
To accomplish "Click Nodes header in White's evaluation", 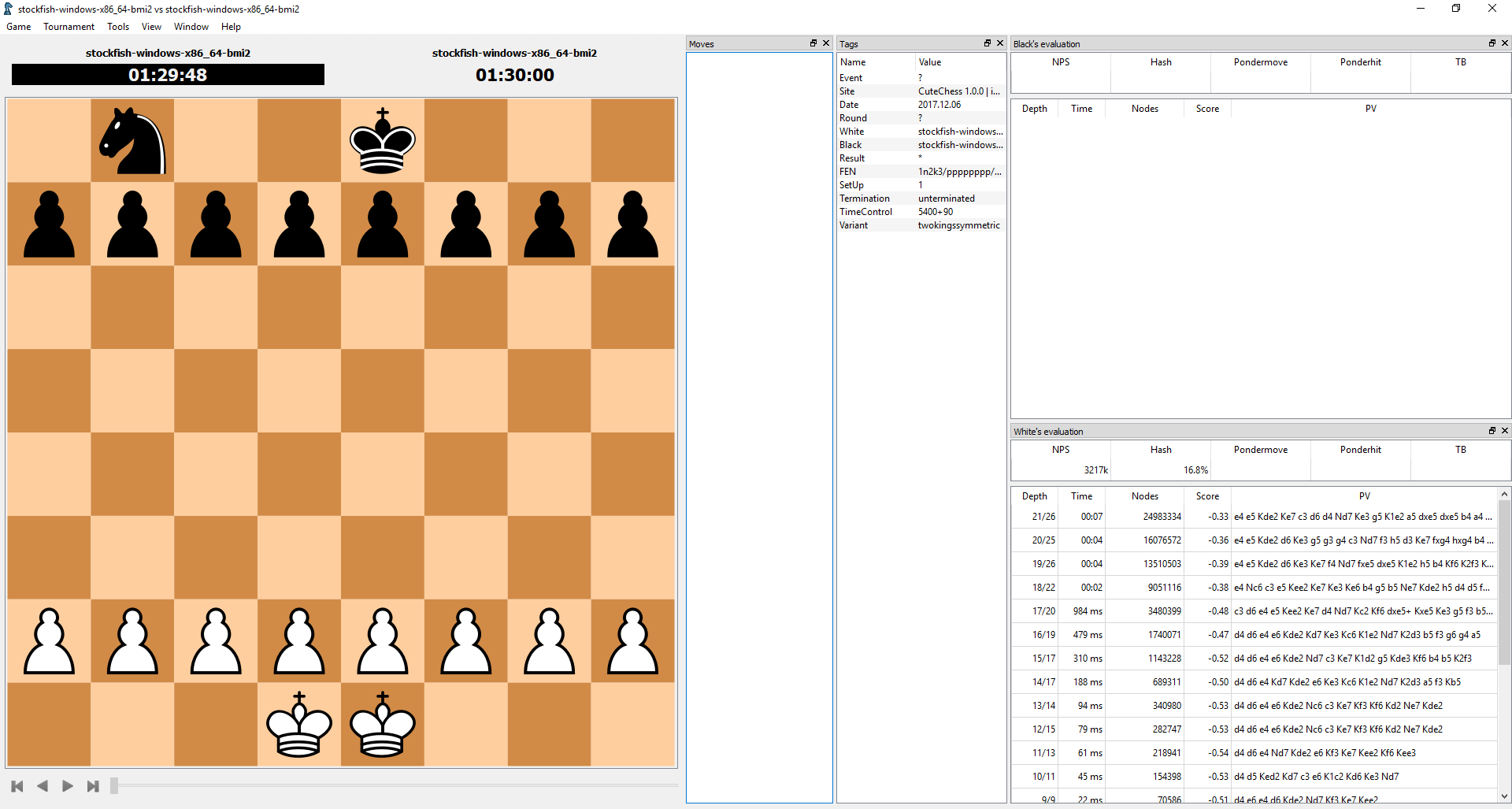I will (x=1145, y=496).
